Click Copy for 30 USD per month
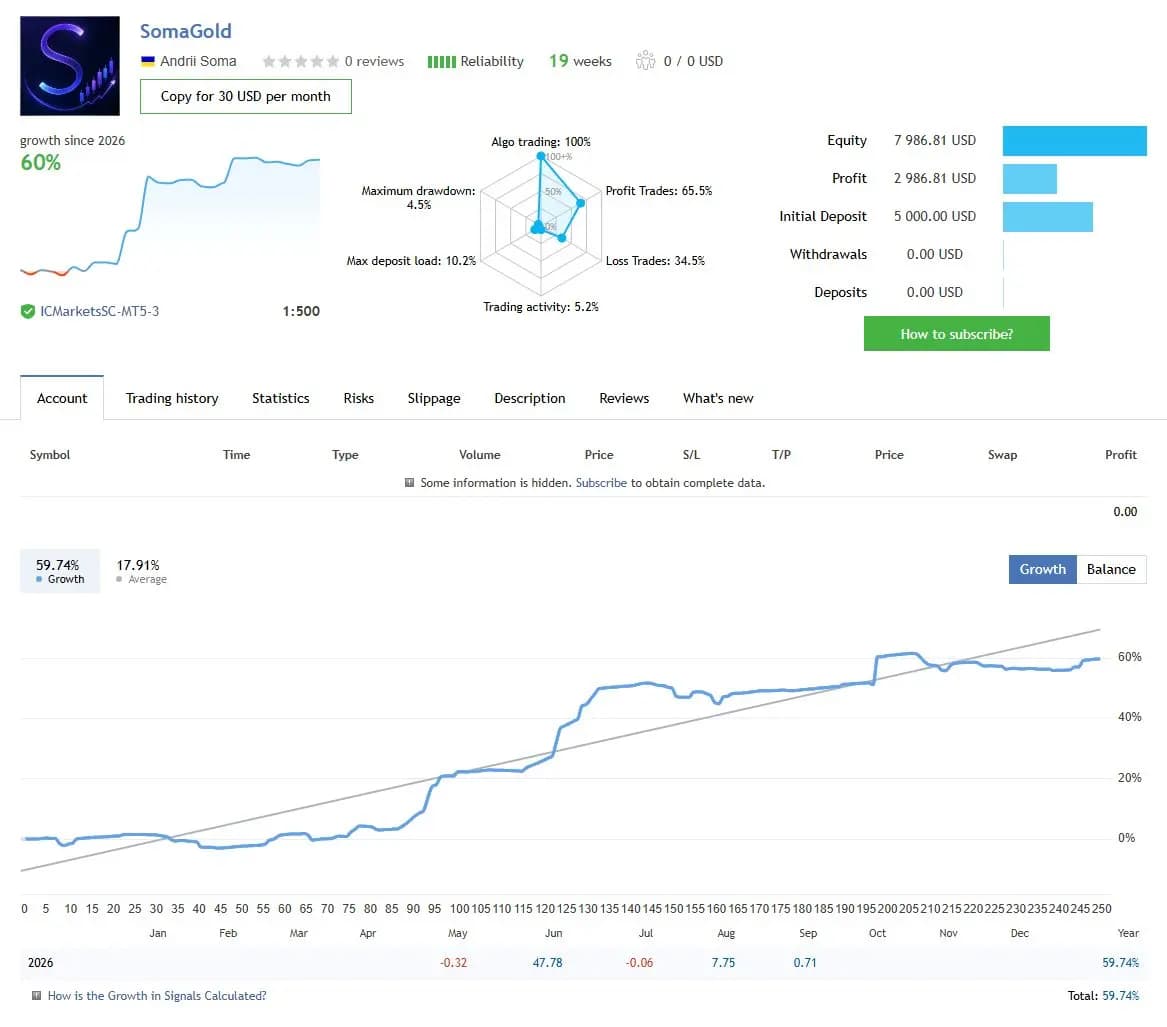The width and height of the screenshot is (1167, 1027). coord(246,97)
